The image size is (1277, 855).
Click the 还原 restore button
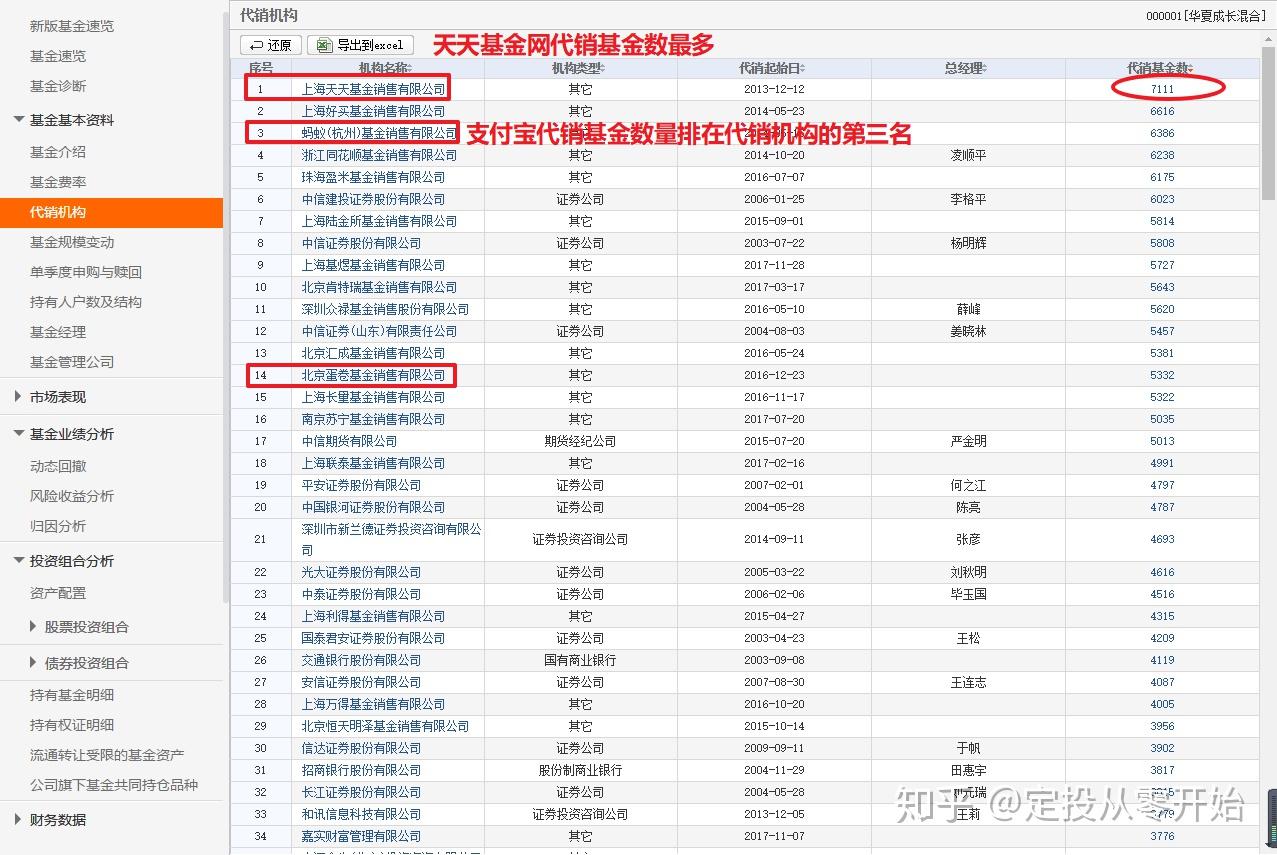click(271, 45)
